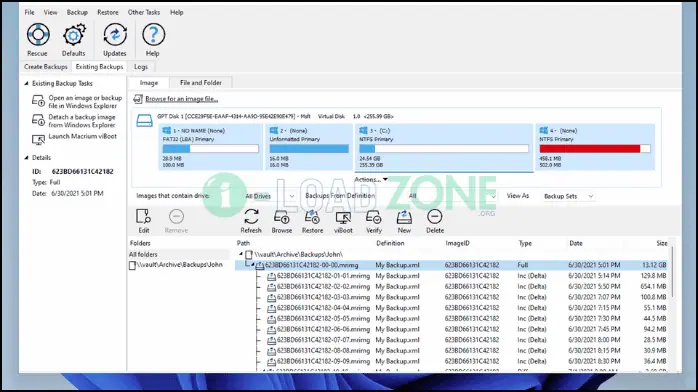The width and height of the screenshot is (698, 392).
Task: Click the GPT Disk 1 drive icon
Action: [144, 120]
